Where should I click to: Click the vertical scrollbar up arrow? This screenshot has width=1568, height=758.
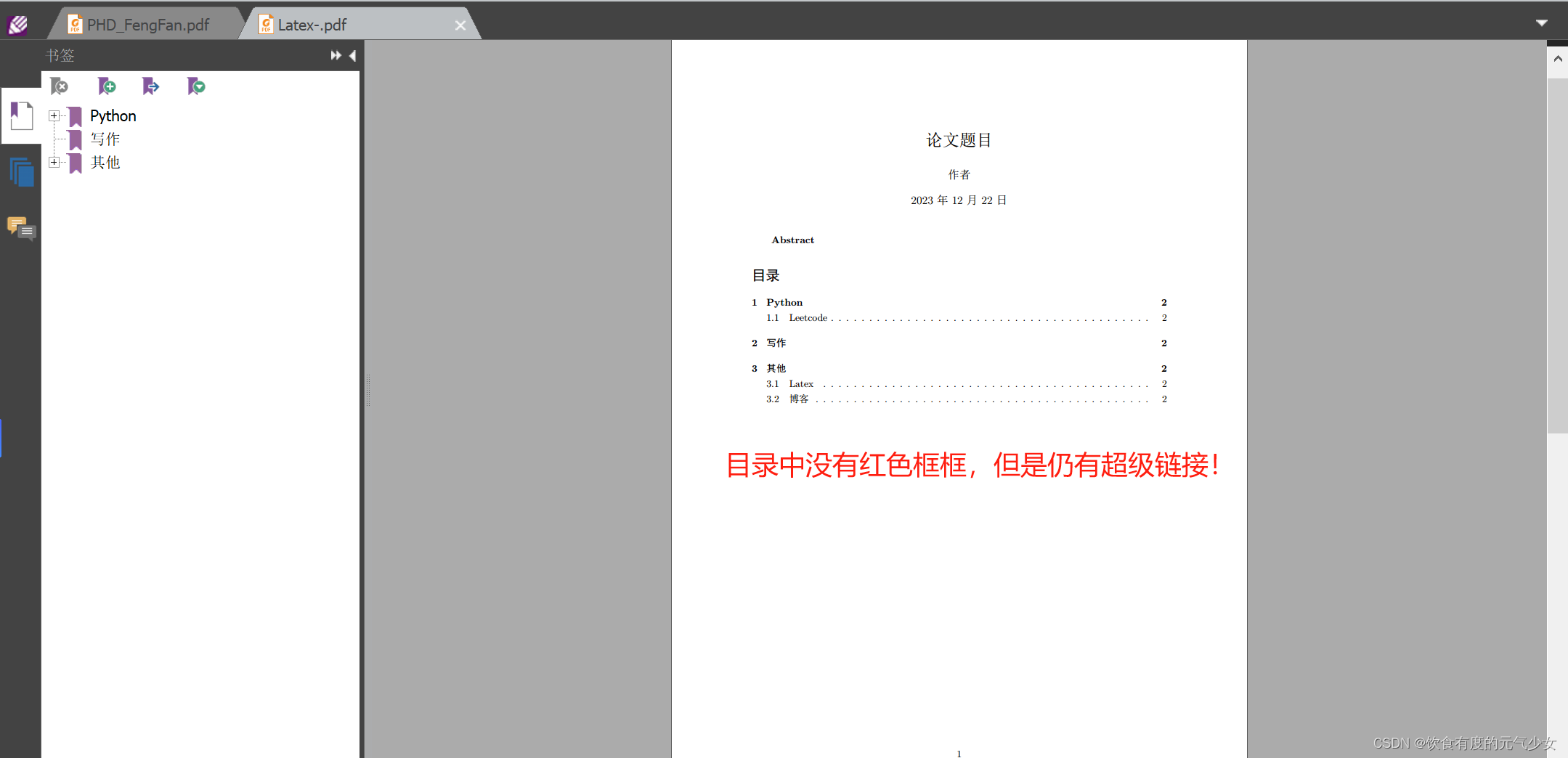click(1558, 59)
